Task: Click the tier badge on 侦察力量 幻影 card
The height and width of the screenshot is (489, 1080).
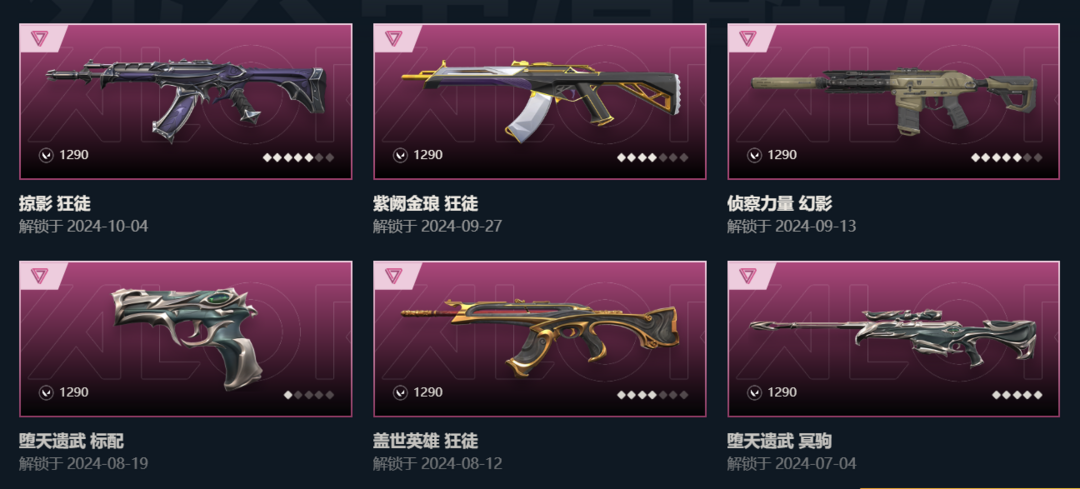Action: pos(747,38)
